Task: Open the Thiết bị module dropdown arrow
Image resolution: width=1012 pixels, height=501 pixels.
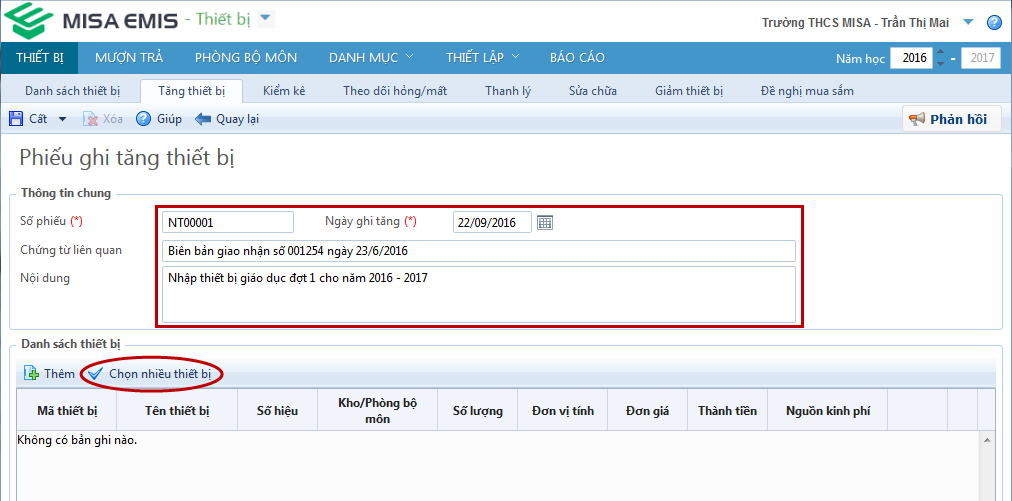Action: [x=266, y=19]
